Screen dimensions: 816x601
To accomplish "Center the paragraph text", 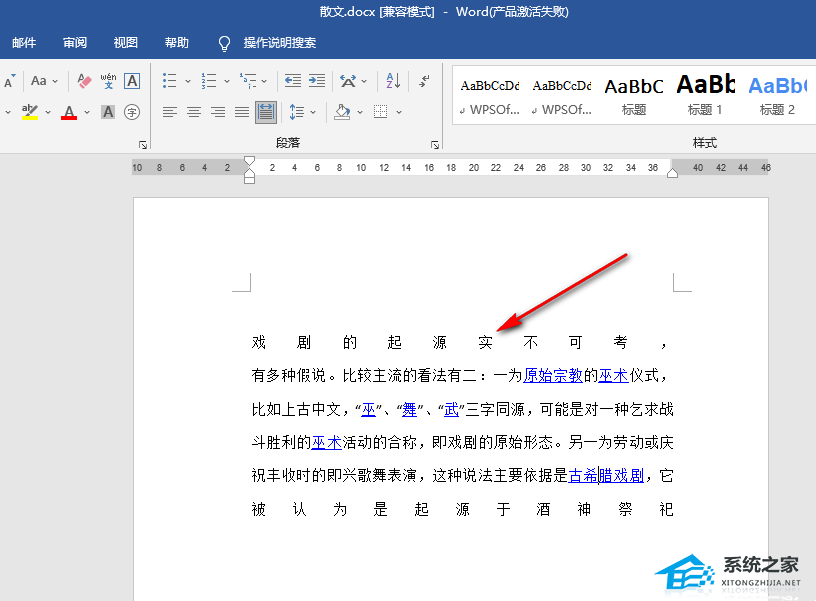I will [194, 112].
